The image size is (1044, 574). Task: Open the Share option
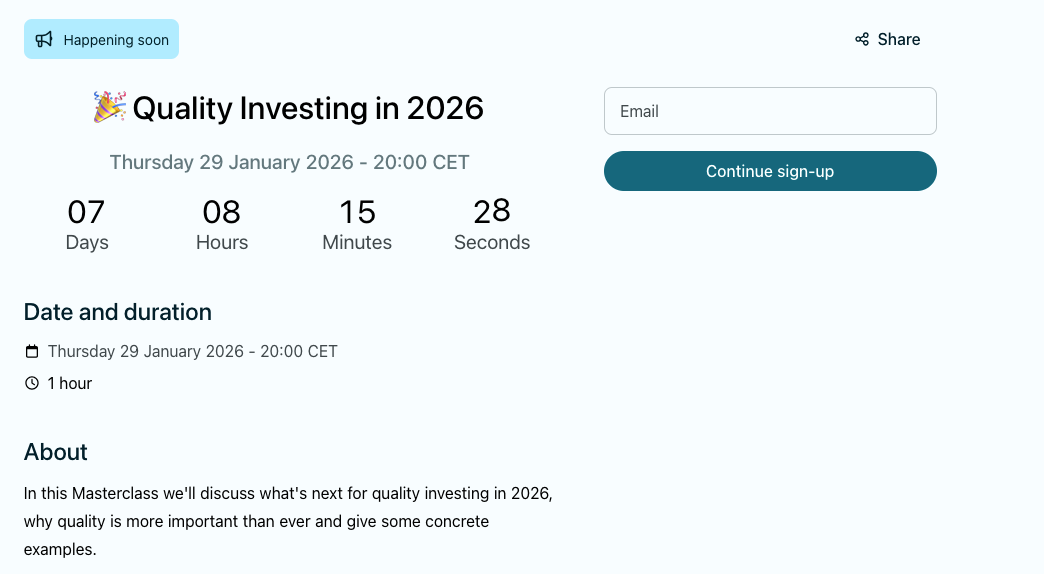pos(888,40)
